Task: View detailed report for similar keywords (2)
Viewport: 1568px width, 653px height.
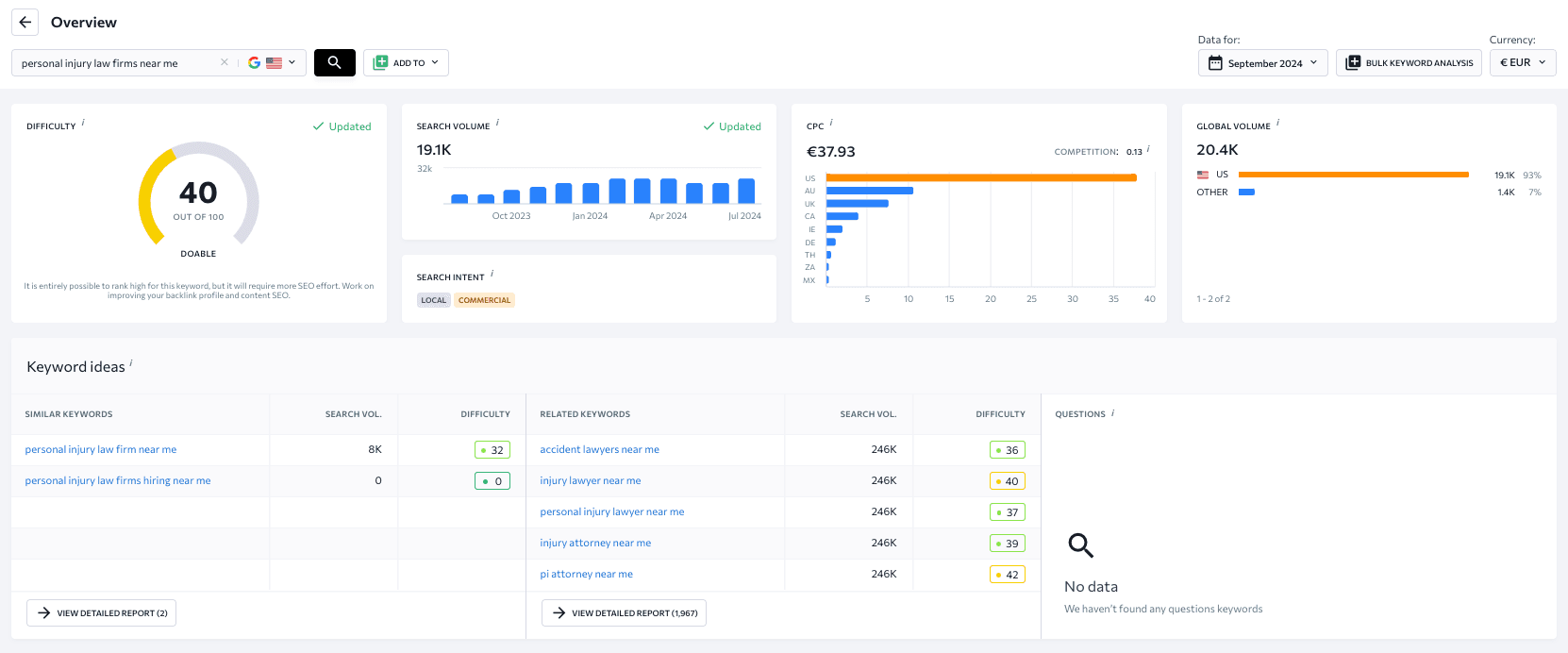Action: pos(101,613)
